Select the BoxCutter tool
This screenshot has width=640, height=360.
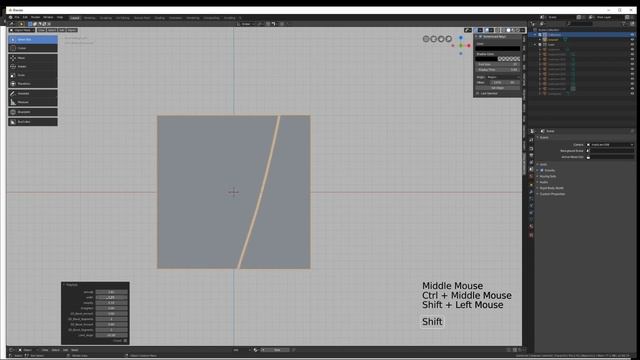coord(33,122)
